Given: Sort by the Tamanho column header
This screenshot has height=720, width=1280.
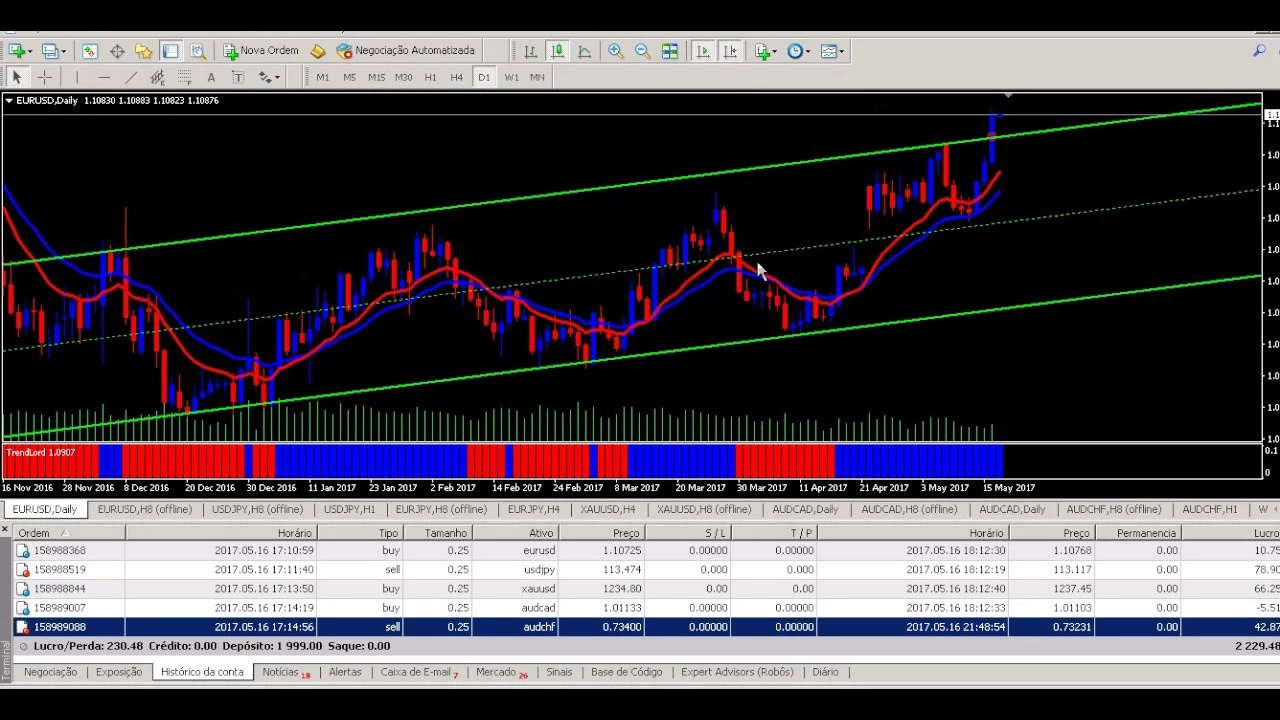Looking at the screenshot, I should point(438,533).
